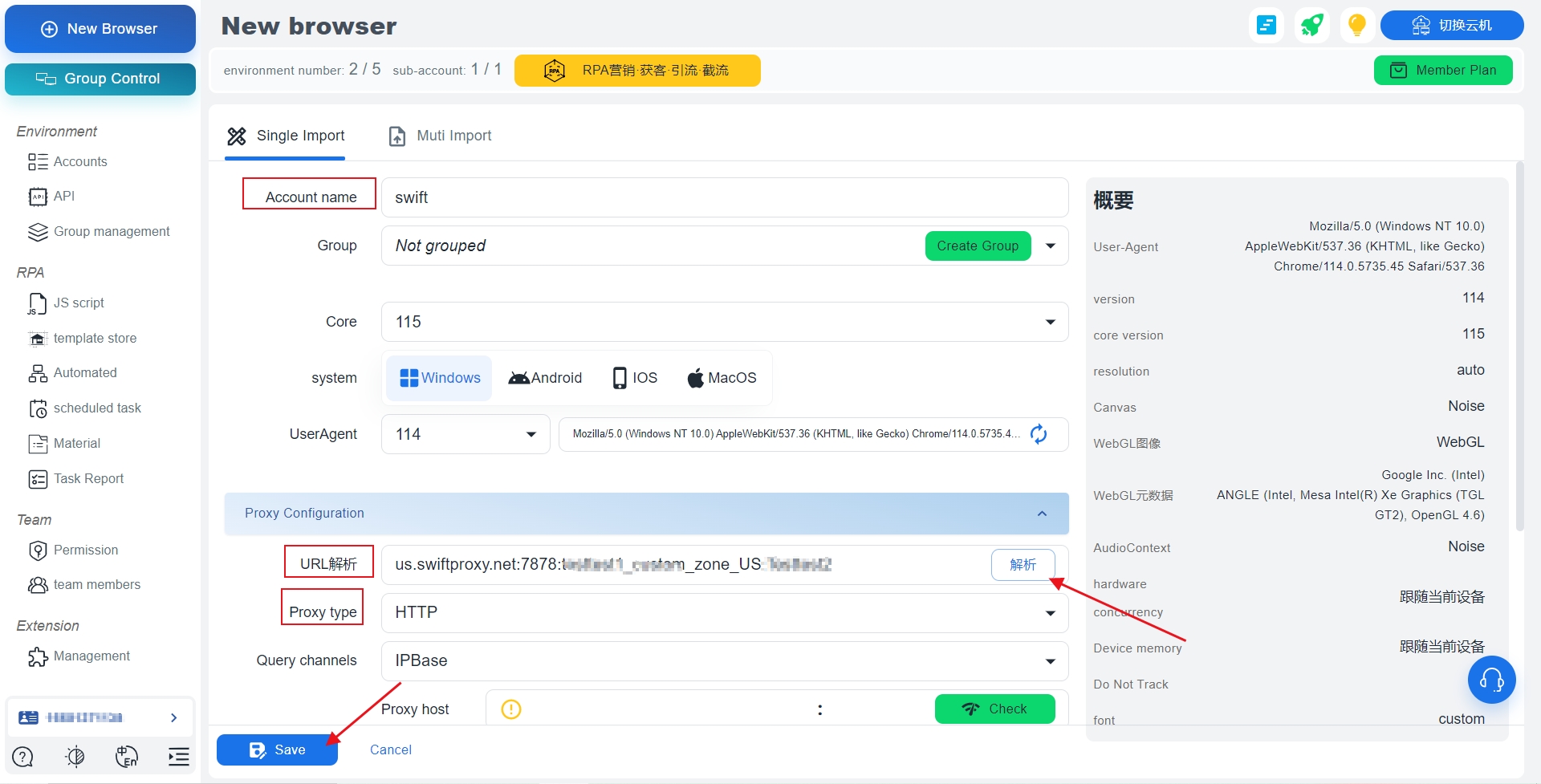The height and width of the screenshot is (784, 1541).
Task: Click the green Check proxy button
Action: tap(994, 709)
